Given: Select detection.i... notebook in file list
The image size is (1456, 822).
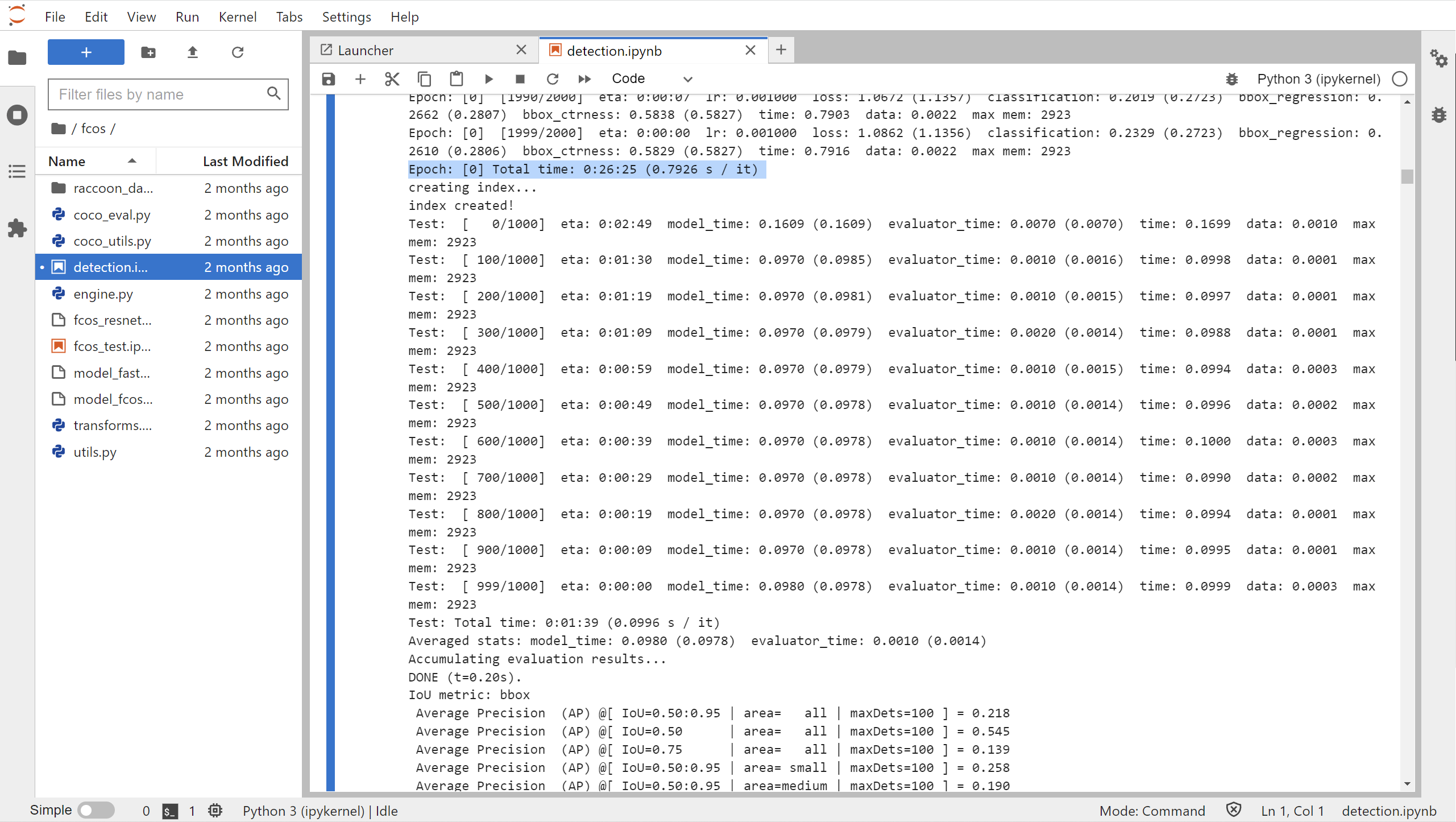Looking at the screenshot, I should 169,267.
